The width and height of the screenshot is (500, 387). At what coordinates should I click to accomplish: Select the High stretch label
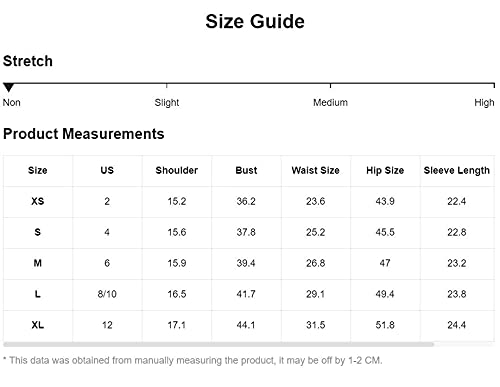(484, 102)
